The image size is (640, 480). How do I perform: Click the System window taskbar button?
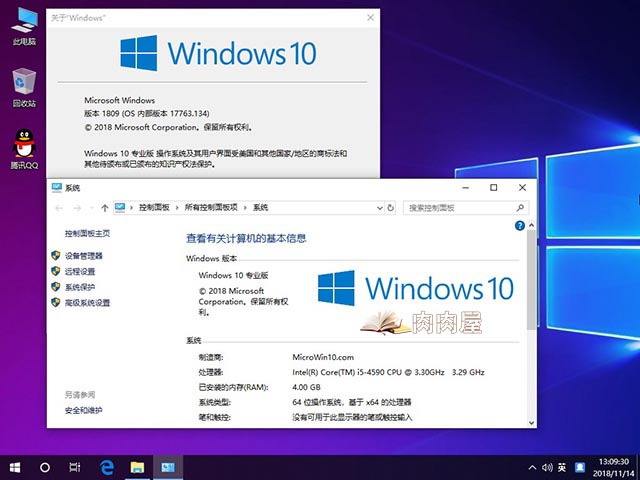pos(168,467)
